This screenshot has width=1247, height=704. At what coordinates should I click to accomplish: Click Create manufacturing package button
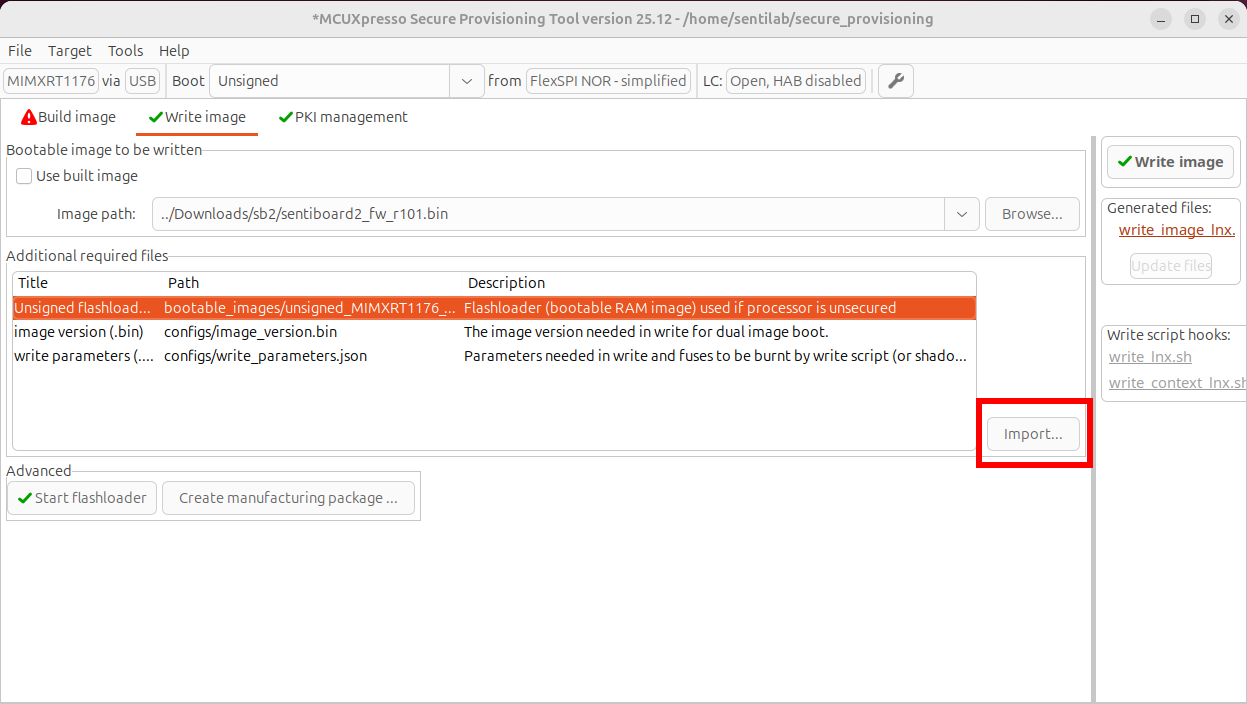(288, 498)
